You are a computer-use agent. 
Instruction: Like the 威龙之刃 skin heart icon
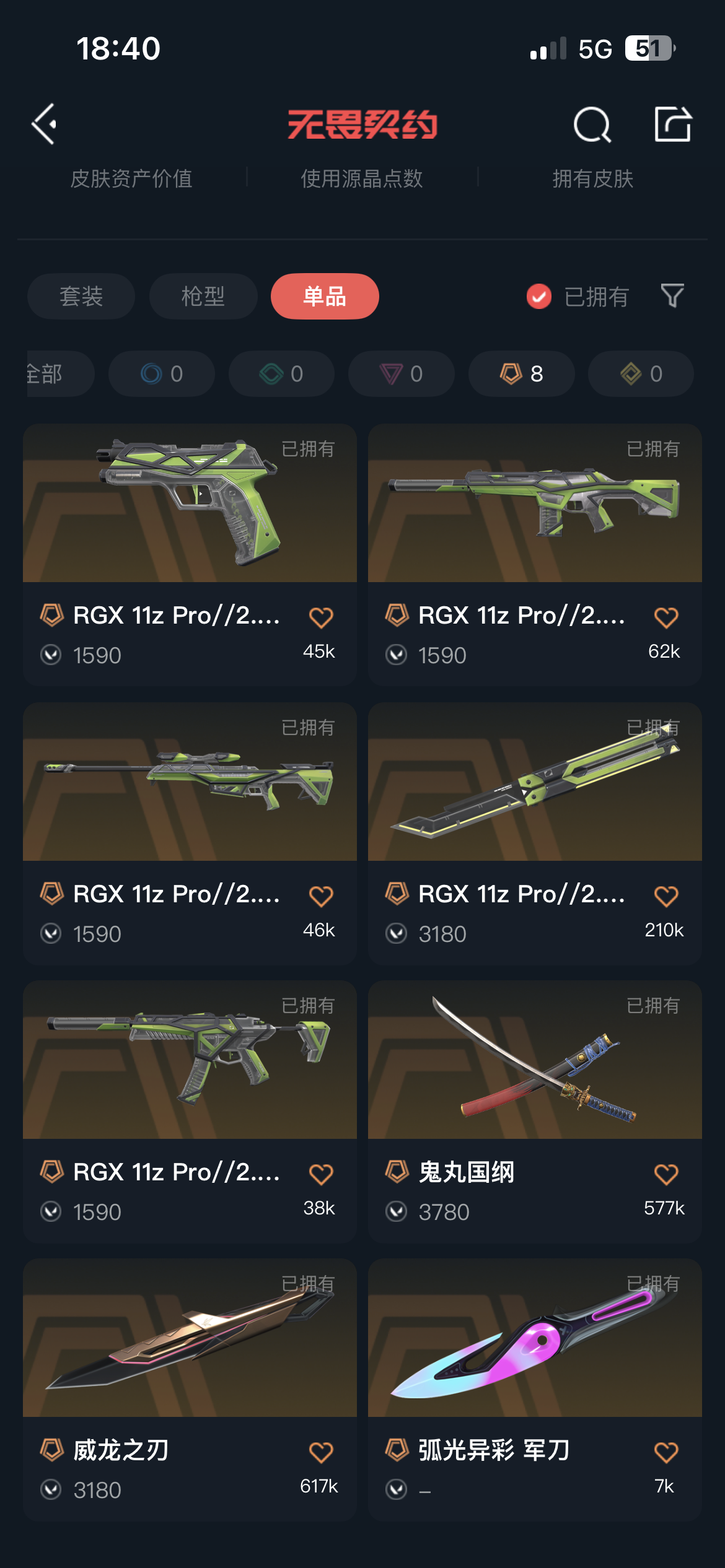(321, 1452)
